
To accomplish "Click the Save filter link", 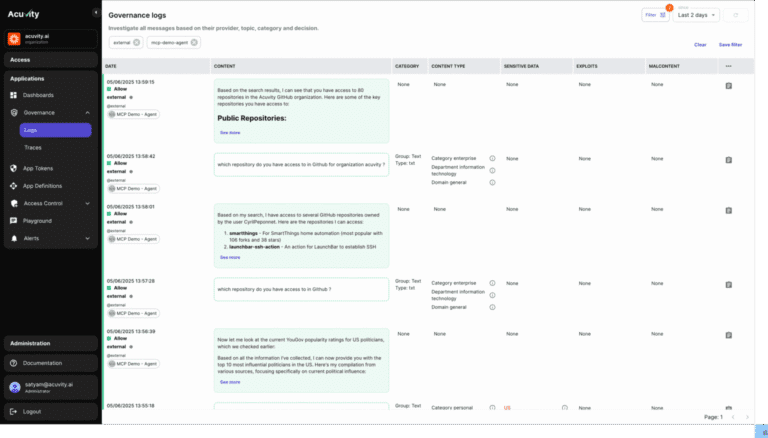I will 730,44.
